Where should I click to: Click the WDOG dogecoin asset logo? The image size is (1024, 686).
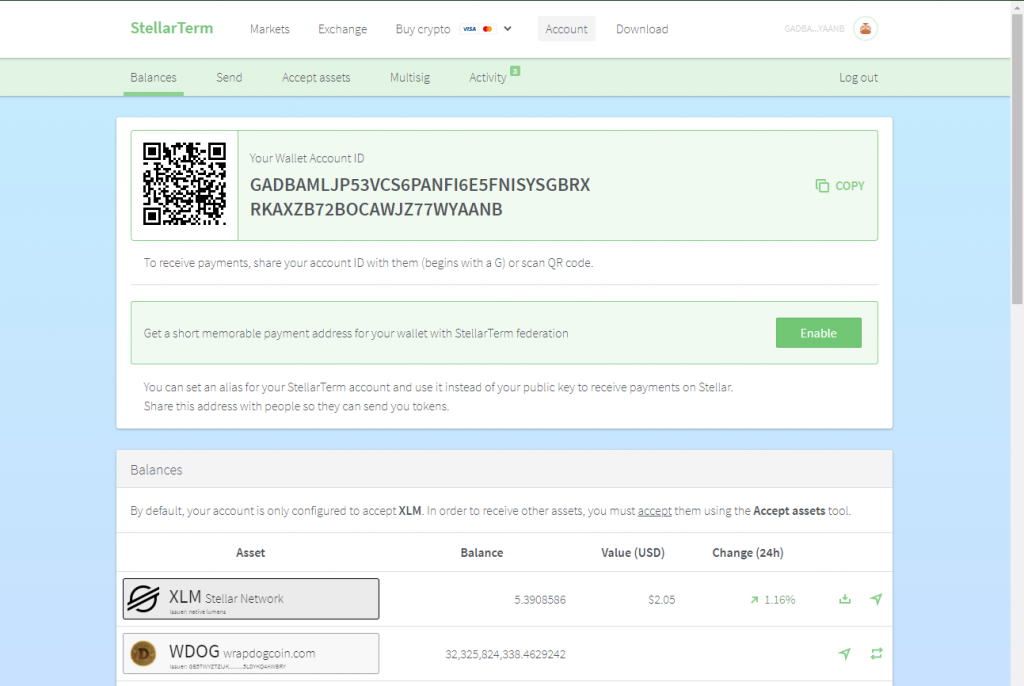[143, 653]
